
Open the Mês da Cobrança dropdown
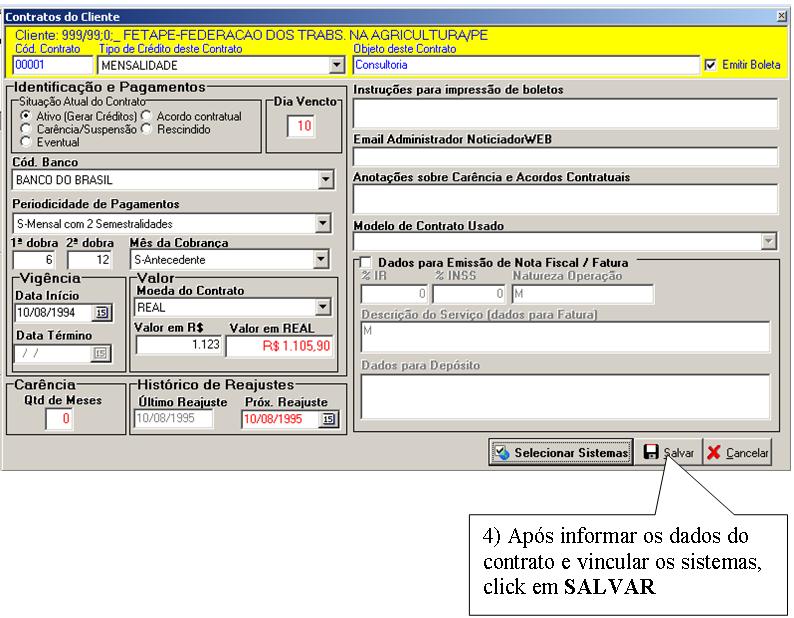pyautogui.click(x=320, y=260)
